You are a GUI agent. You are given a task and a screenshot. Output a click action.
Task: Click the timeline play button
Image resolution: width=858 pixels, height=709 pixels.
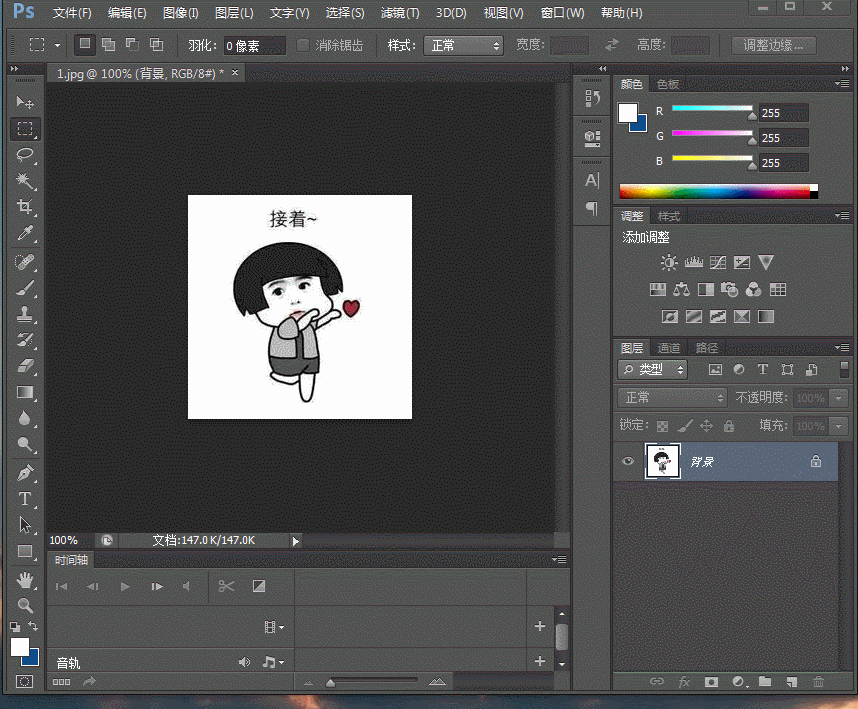point(125,586)
